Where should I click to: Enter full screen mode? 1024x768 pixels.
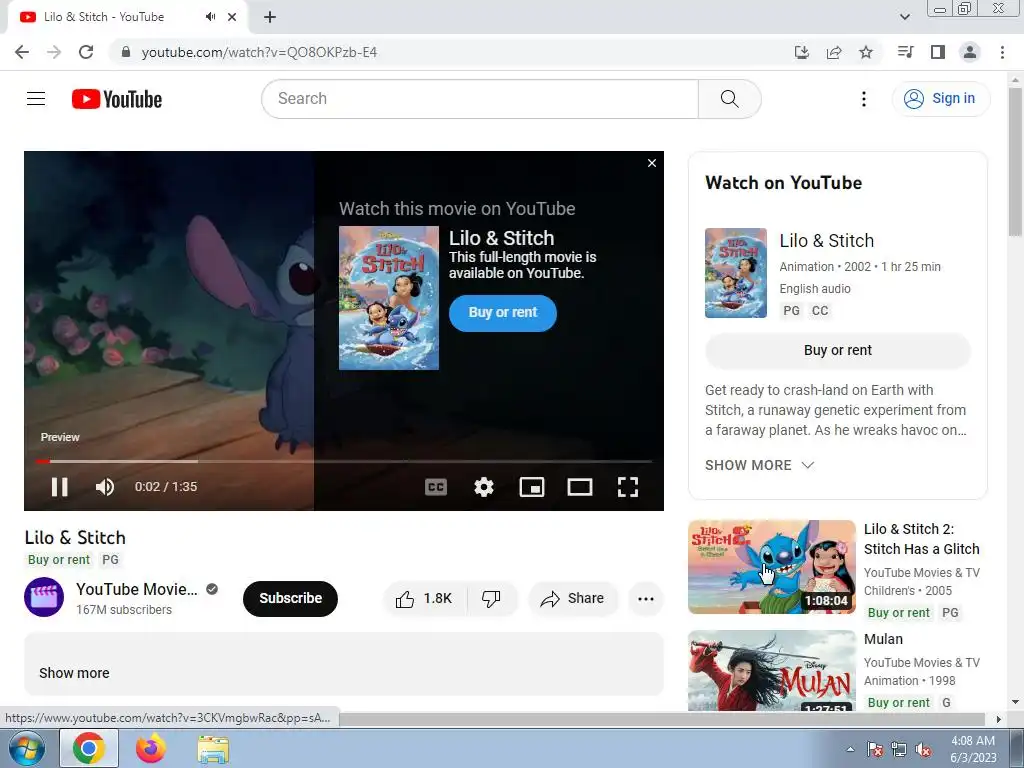628,487
